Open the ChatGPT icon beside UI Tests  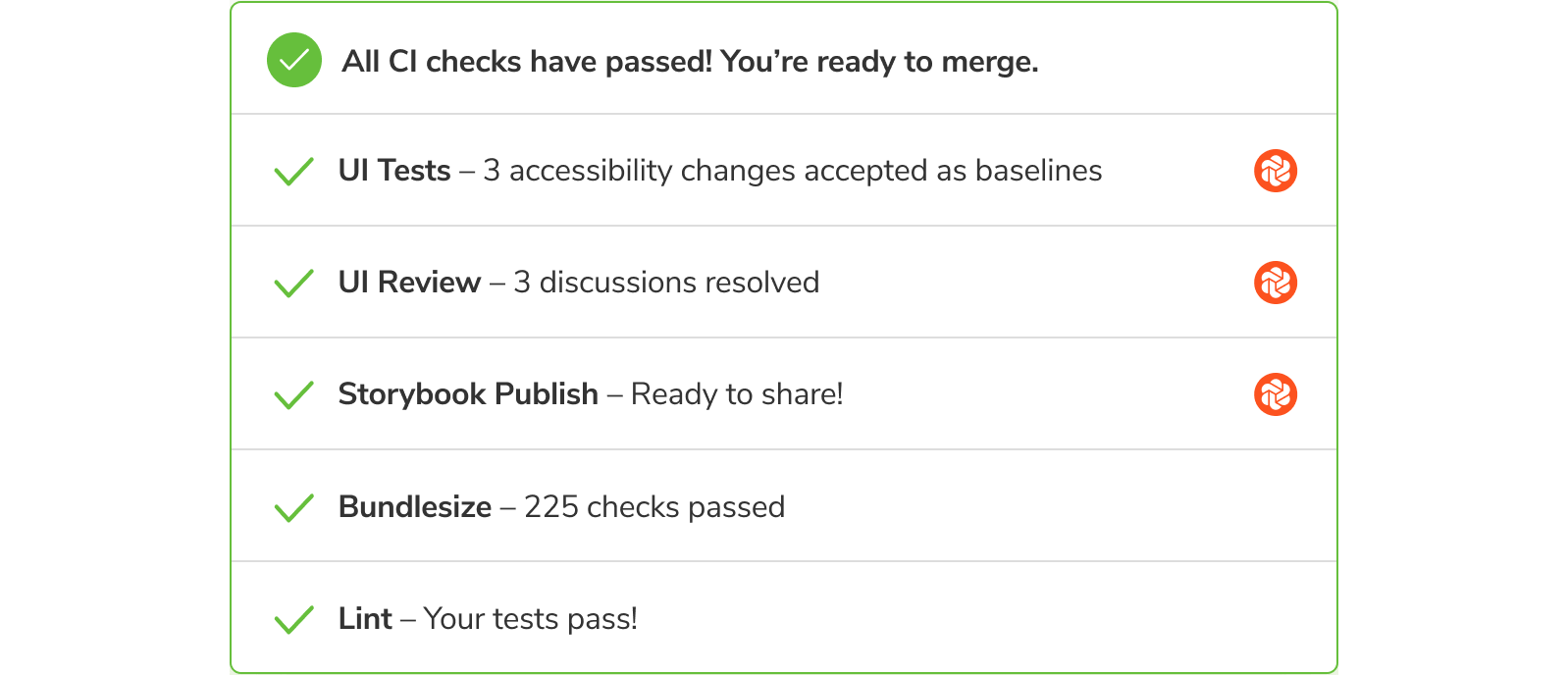pyautogui.click(x=1277, y=170)
